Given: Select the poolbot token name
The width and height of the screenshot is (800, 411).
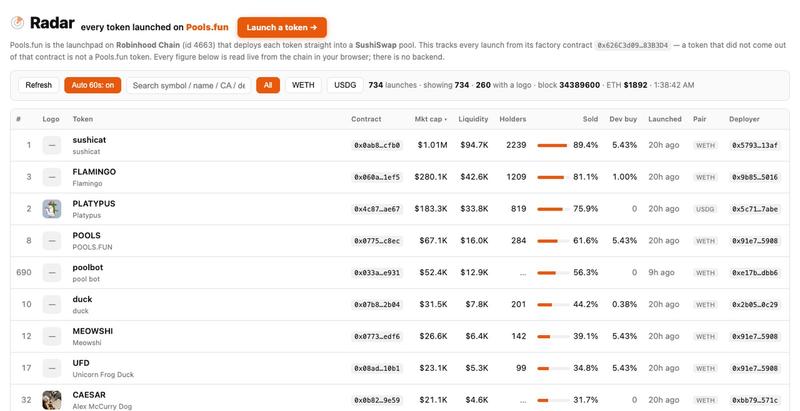Looking at the screenshot, I should click(88, 267).
